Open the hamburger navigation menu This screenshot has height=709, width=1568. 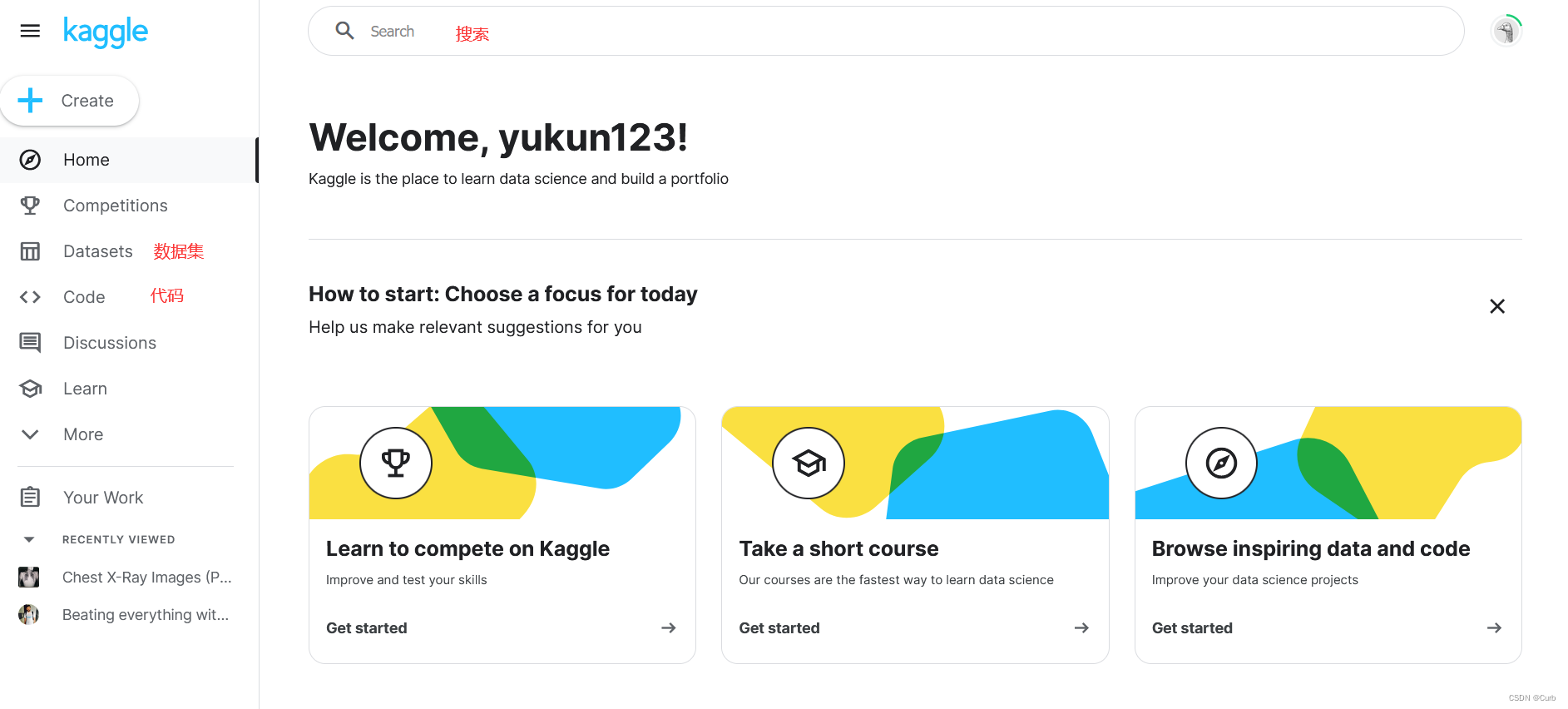pyautogui.click(x=30, y=31)
